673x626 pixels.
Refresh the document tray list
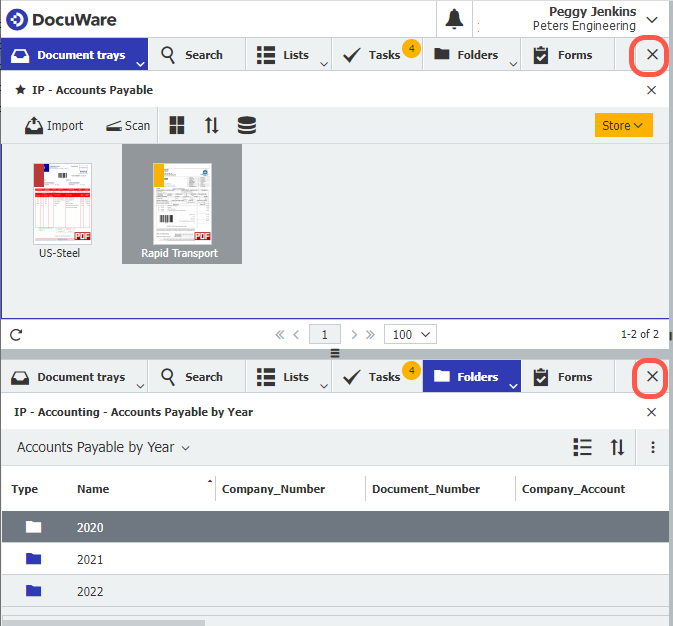(x=16, y=335)
